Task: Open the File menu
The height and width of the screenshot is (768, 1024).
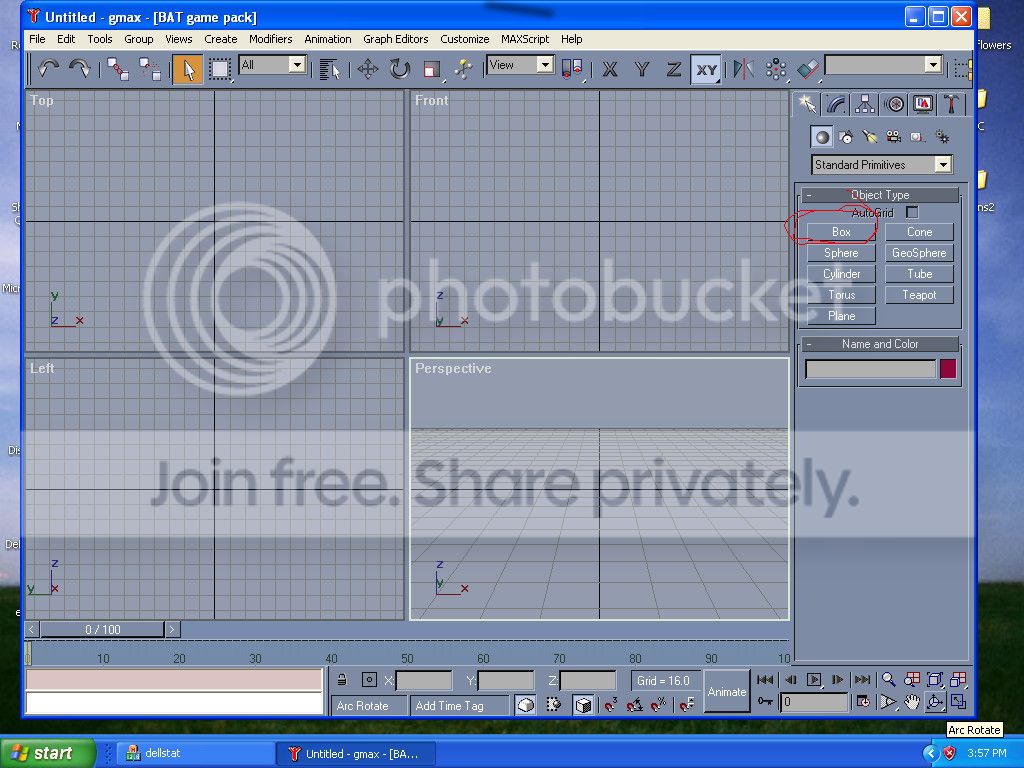Action: [37, 39]
